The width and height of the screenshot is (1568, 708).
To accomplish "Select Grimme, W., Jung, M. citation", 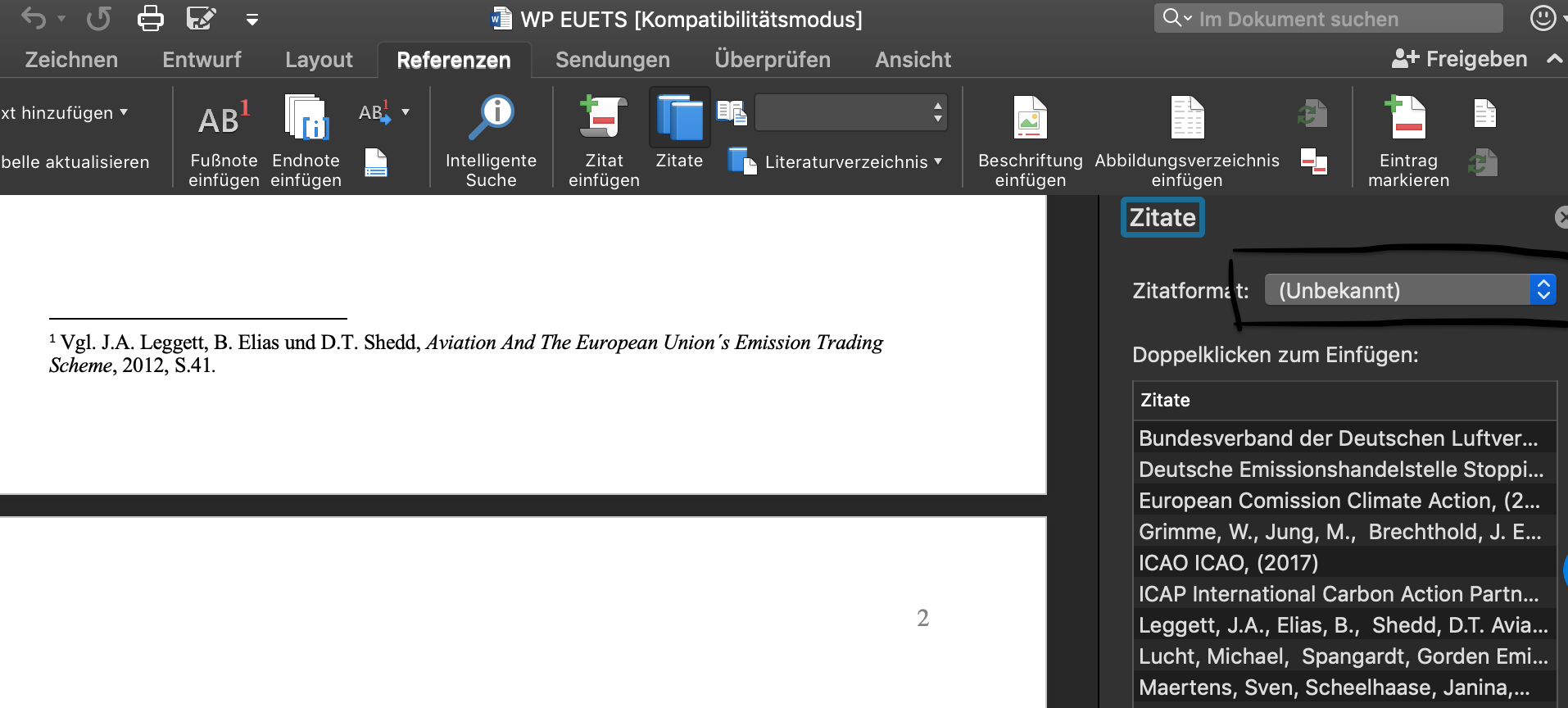I will [1344, 532].
